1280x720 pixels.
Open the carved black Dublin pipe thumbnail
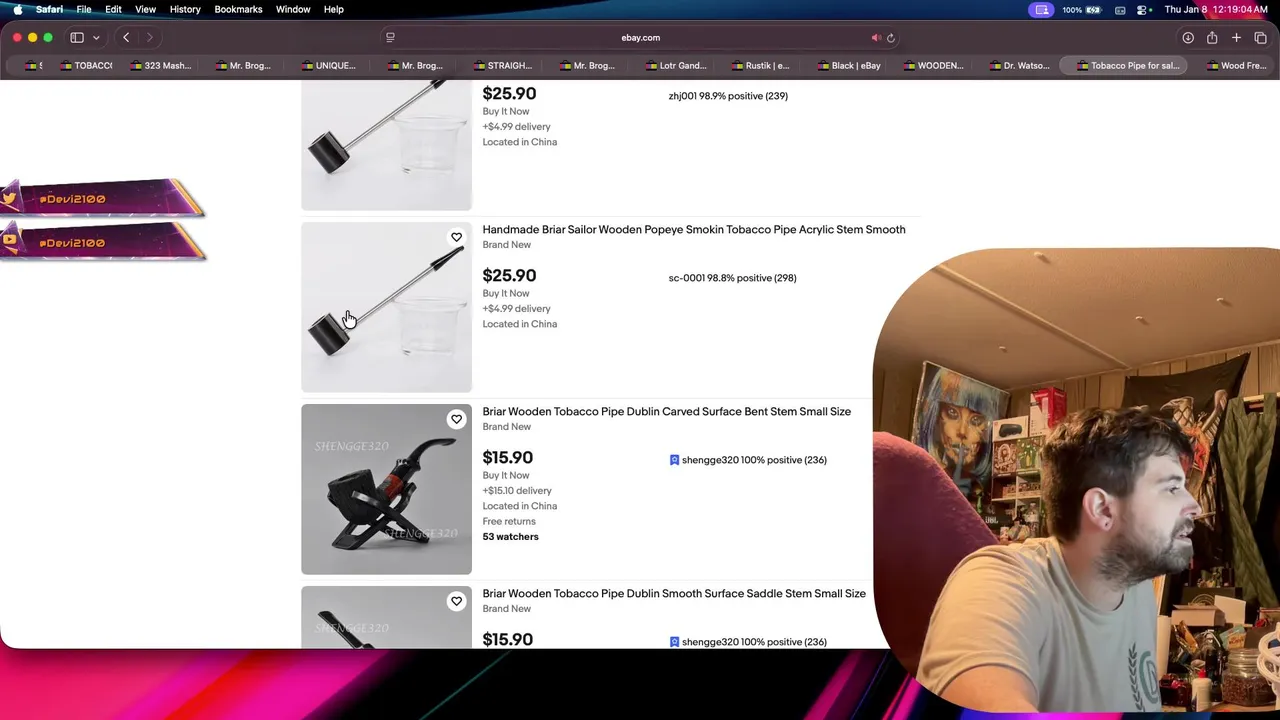(x=386, y=489)
